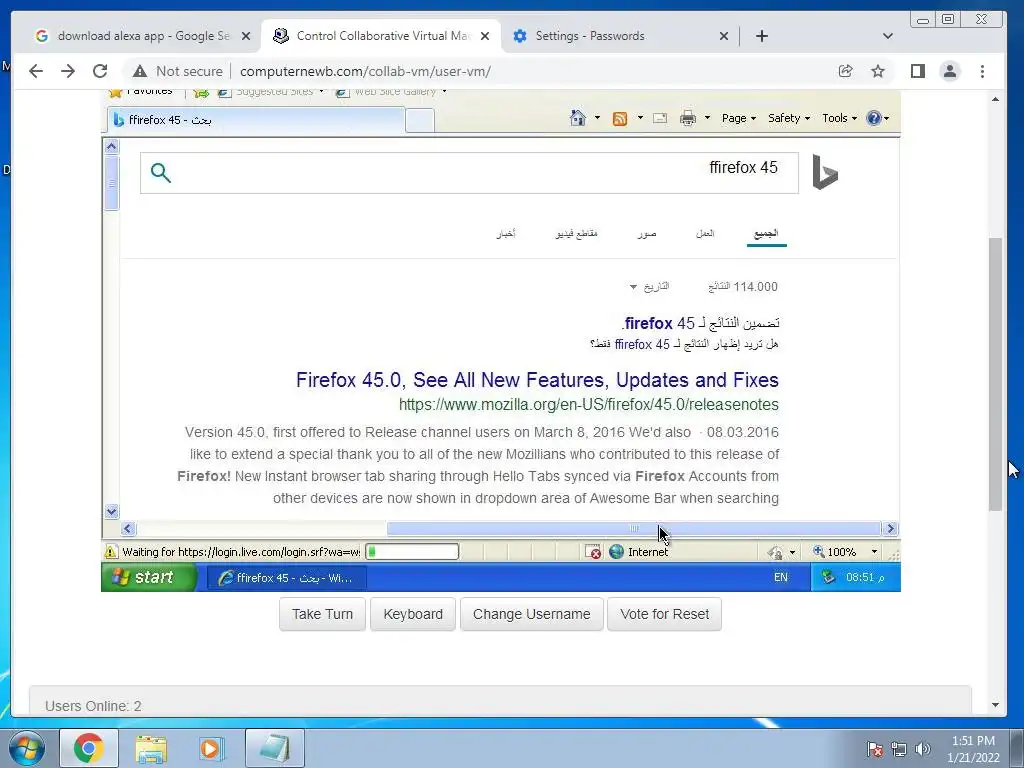Open a new Chrome tab
This screenshot has width=1024, height=768.
pyautogui.click(x=762, y=36)
